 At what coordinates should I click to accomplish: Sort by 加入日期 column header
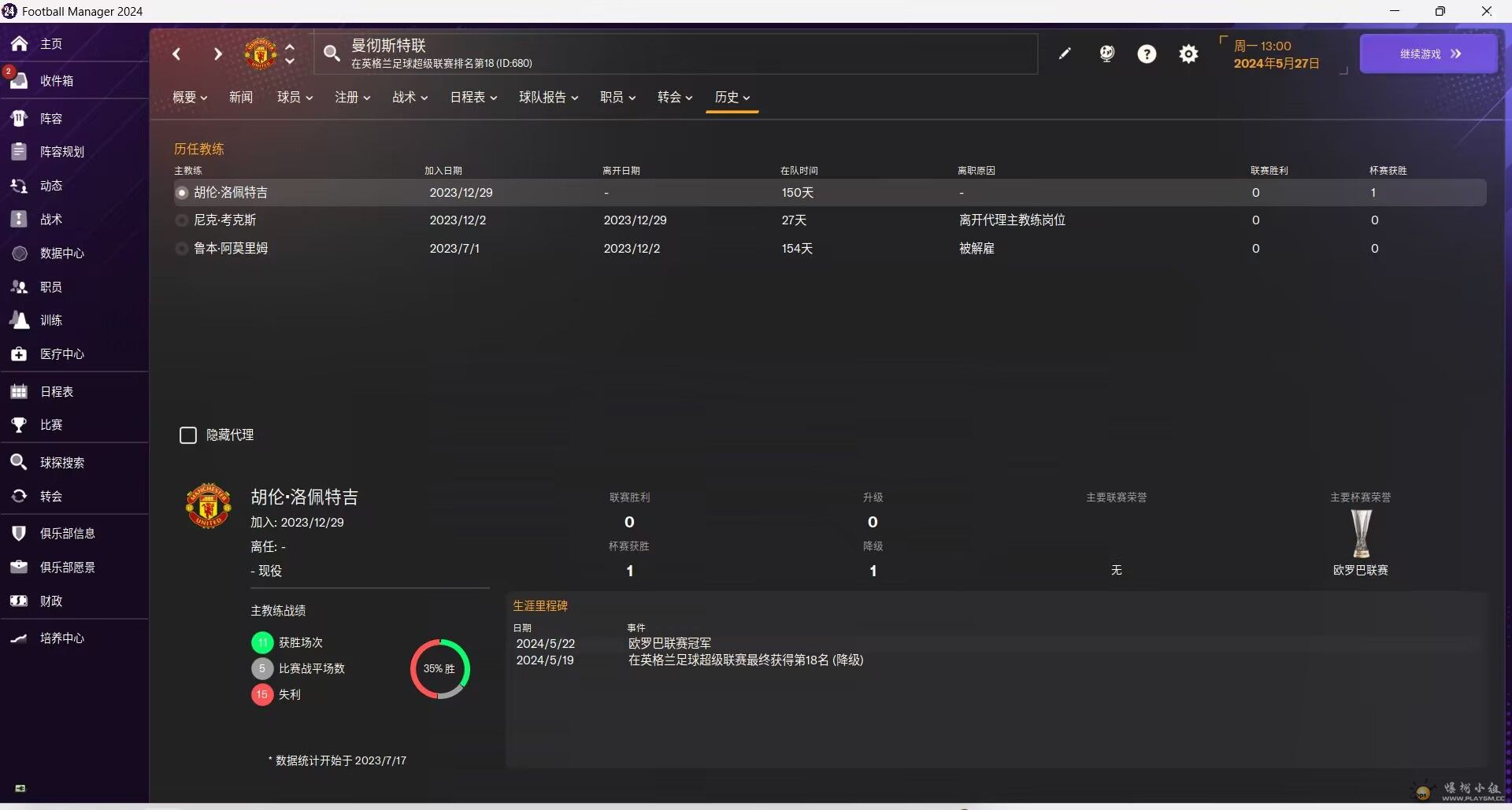(443, 171)
